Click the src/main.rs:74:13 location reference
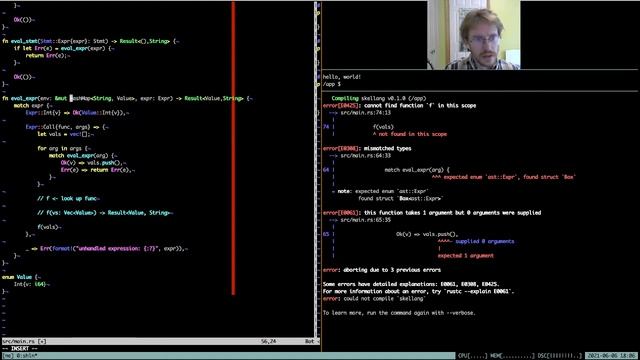Image resolution: width=640 pixels, height=360 pixels. (365, 113)
